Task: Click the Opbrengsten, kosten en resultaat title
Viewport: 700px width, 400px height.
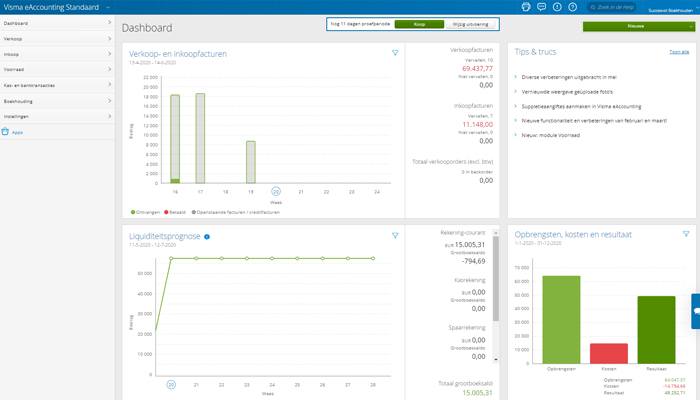Action: [573, 234]
